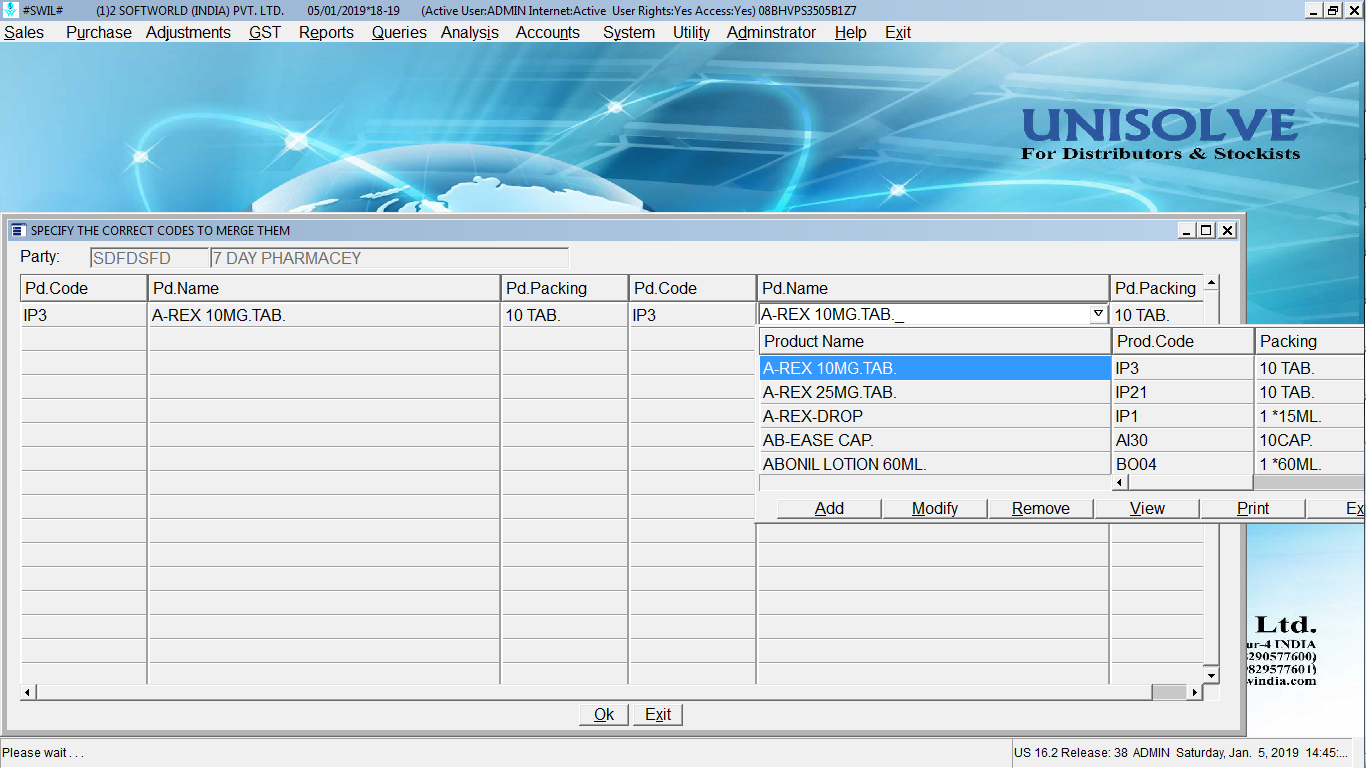The width and height of the screenshot is (1366, 768).
Task: Click the second IP3 Pd.Code cell
Action: pos(692,315)
